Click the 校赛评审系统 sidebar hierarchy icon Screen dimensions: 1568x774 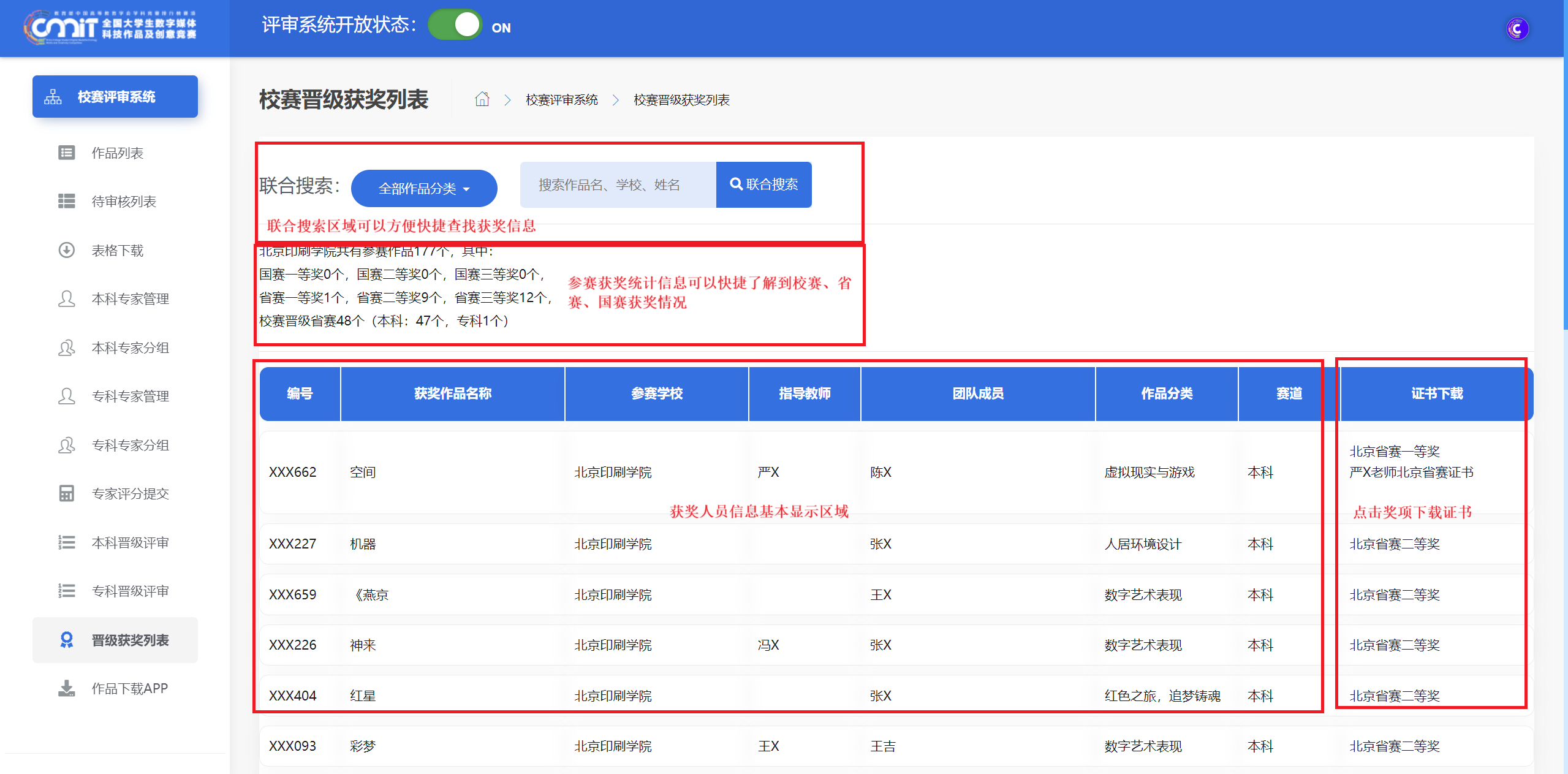[53, 97]
